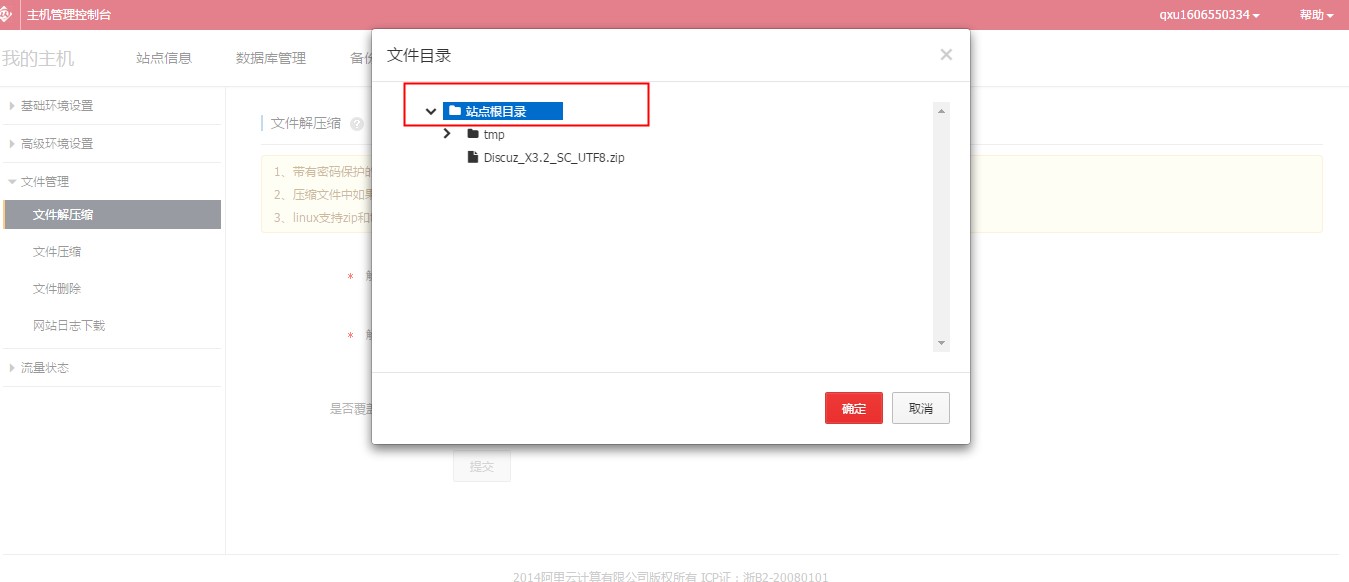The image size is (1349, 582).
Task: Switch to the 数据库管理 tab
Action: click(x=271, y=58)
